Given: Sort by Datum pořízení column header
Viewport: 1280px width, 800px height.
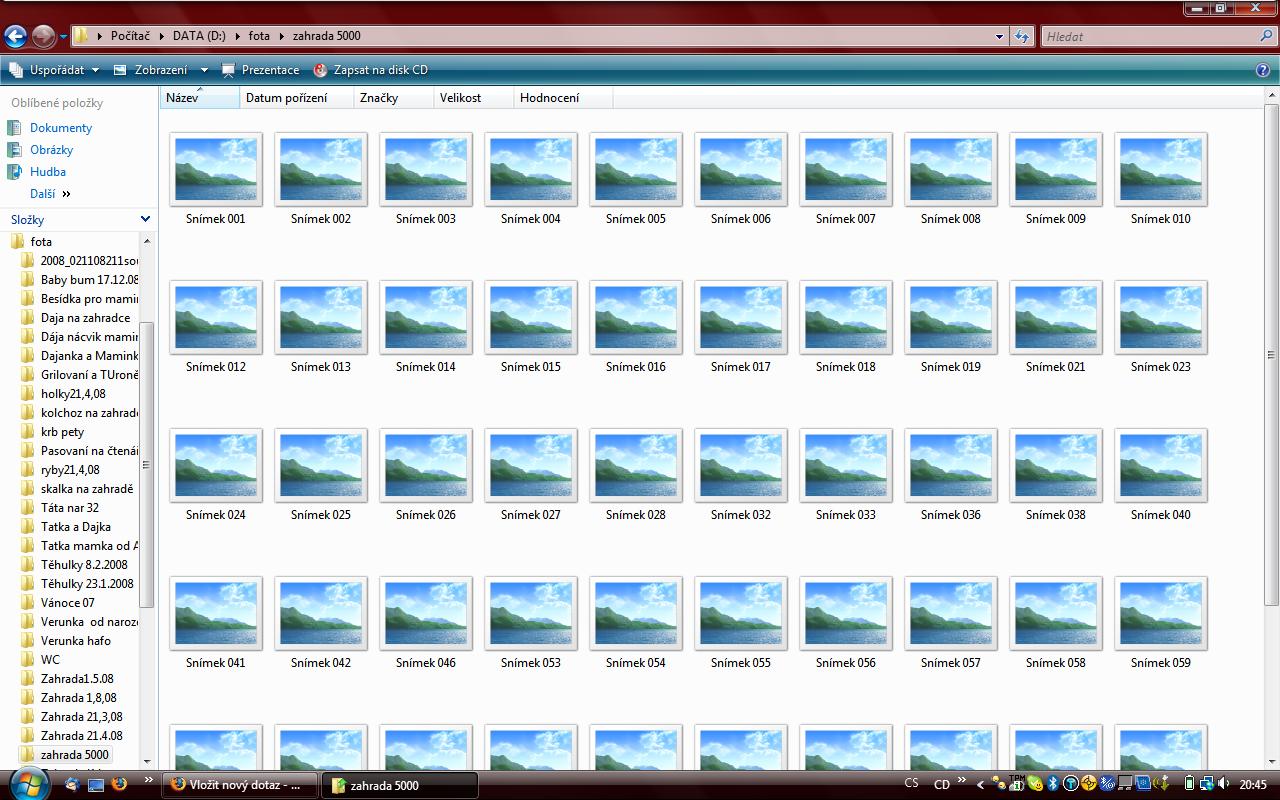Looking at the screenshot, I should coord(286,98).
